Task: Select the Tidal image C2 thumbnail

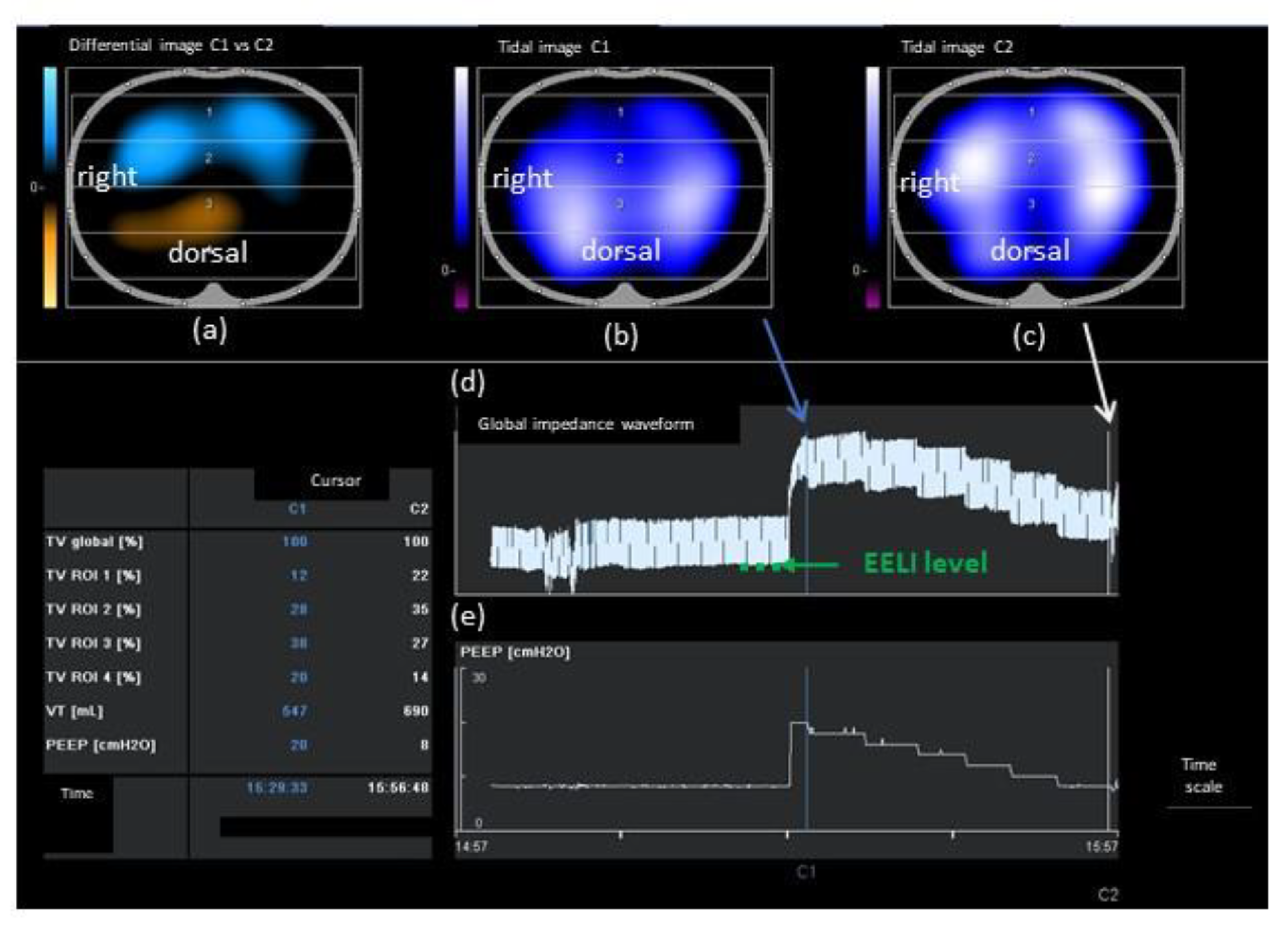Action: pyautogui.click(x=1035, y=187)
